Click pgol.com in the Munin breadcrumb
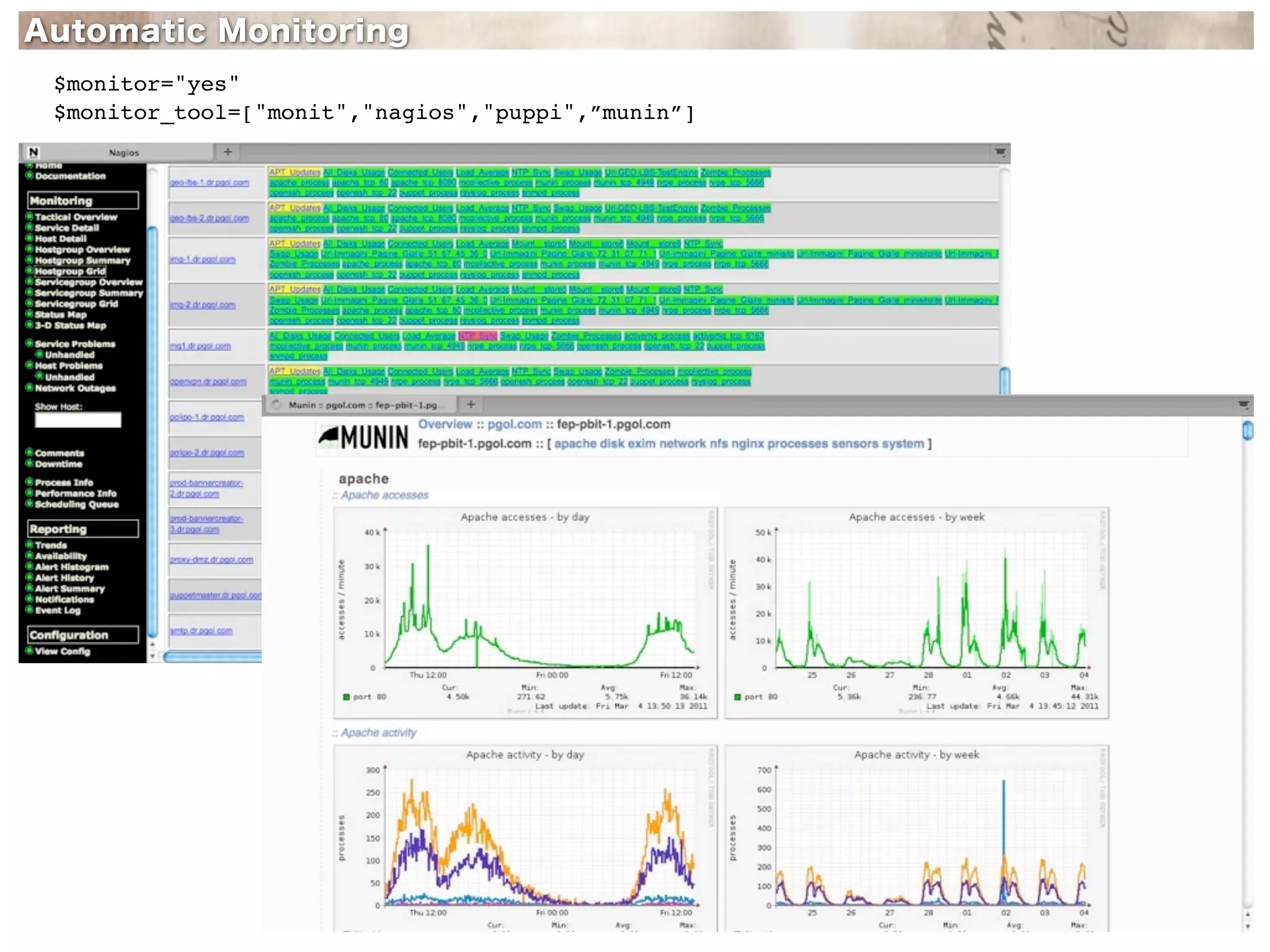 click(515, 425)
